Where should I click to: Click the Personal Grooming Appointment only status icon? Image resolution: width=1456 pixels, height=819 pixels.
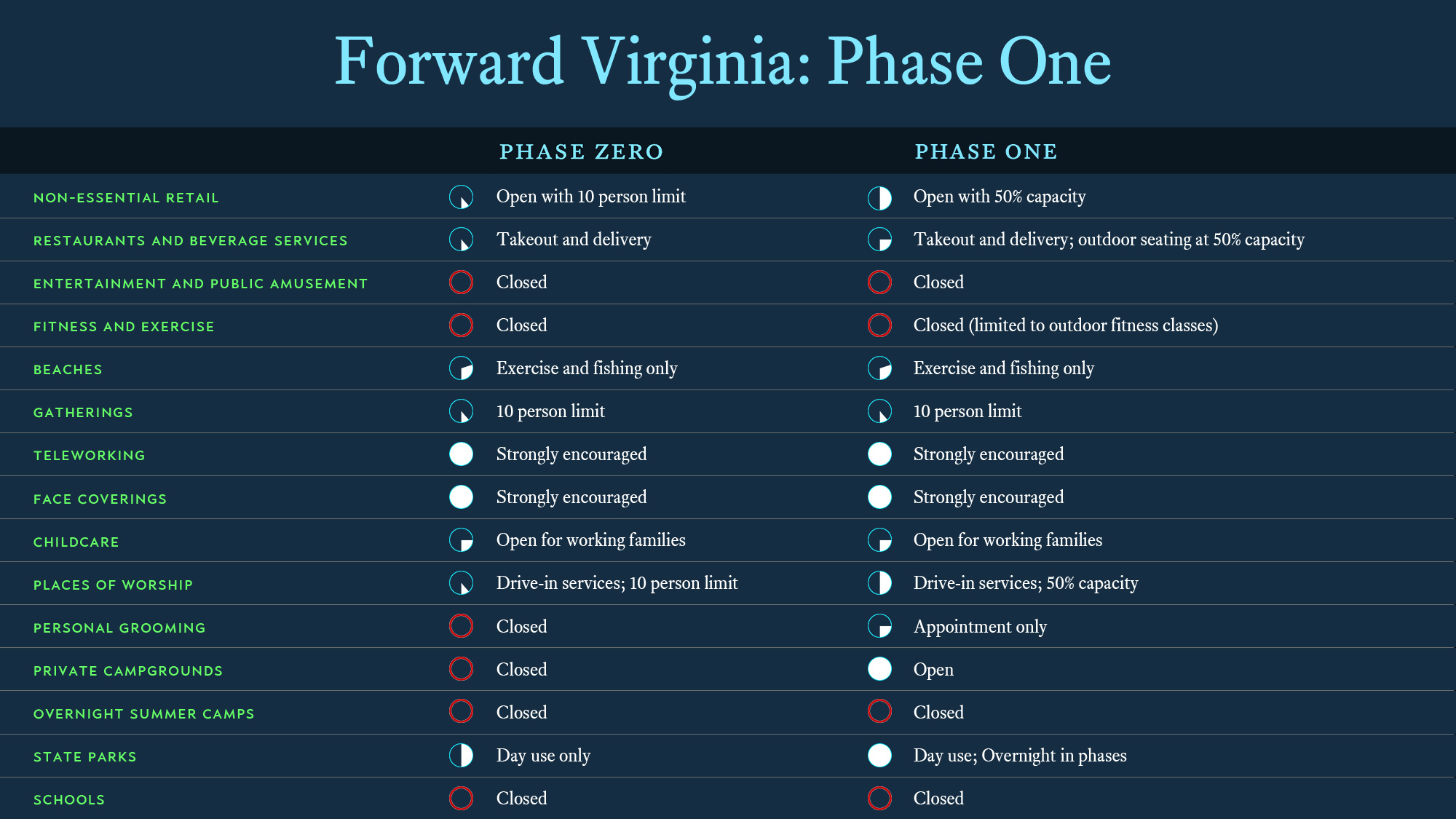pos(879,626)
